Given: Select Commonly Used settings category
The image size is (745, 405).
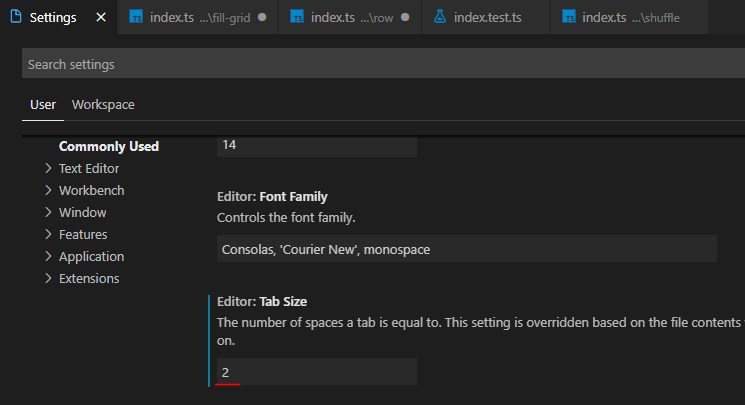Looking at the screenshot, I should (x=109, y=146).
